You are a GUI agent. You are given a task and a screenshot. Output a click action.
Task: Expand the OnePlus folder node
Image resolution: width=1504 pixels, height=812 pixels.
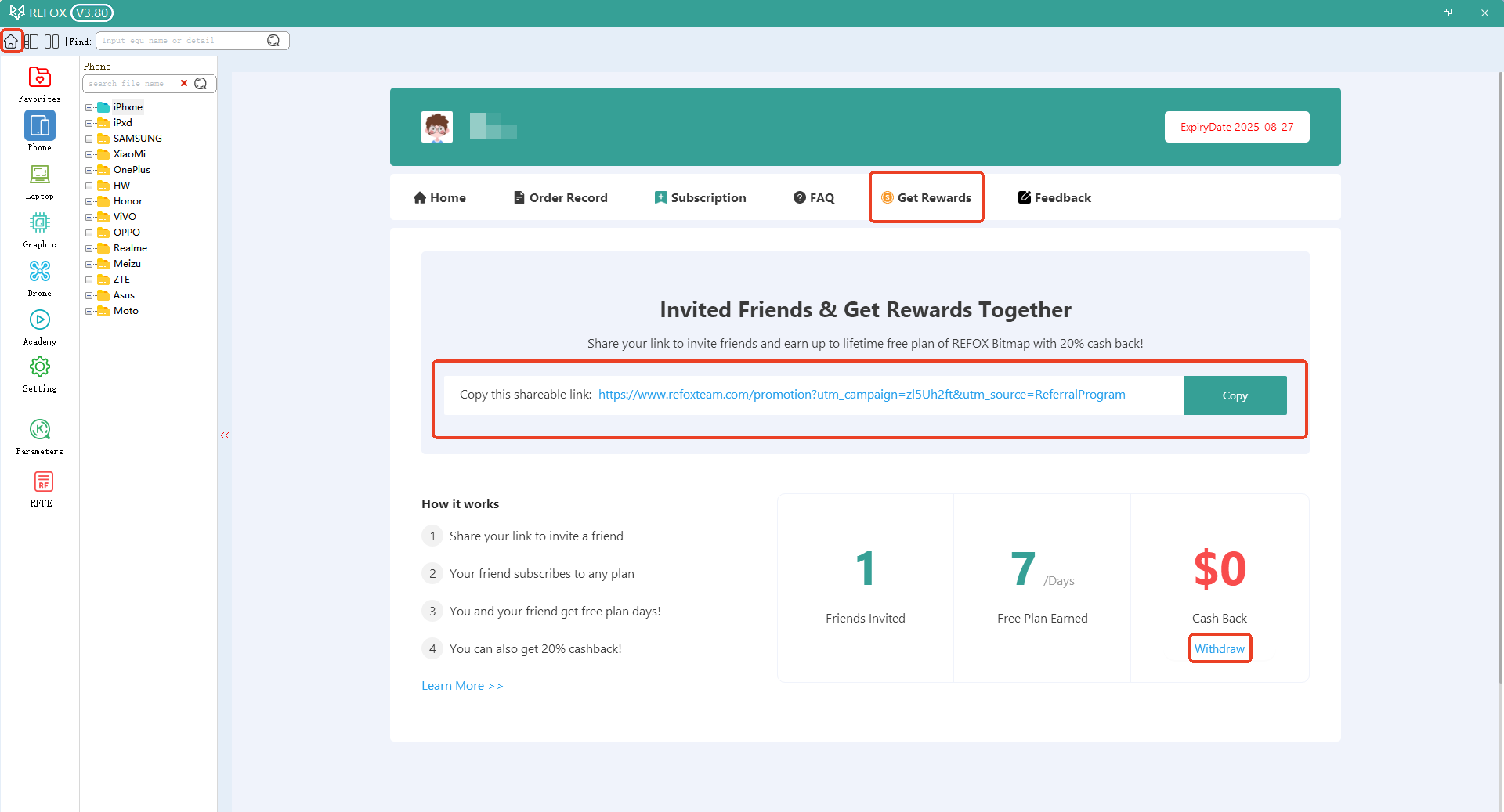pyautogui.click(x=89, y=169)
